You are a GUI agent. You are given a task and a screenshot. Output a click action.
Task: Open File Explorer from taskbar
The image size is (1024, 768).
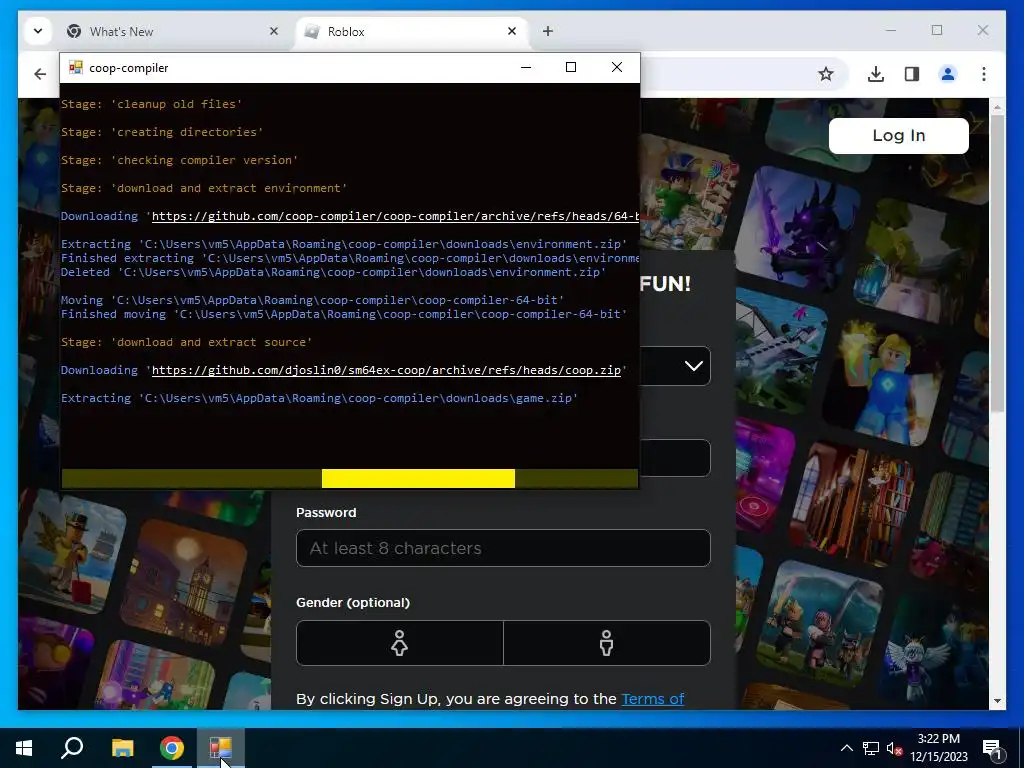click(122, 748)
